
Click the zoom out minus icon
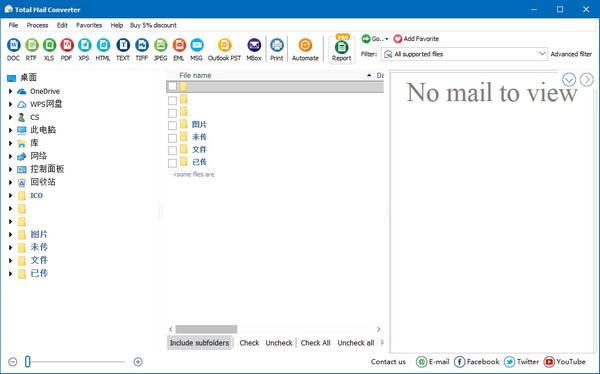[x=13, y=362]
